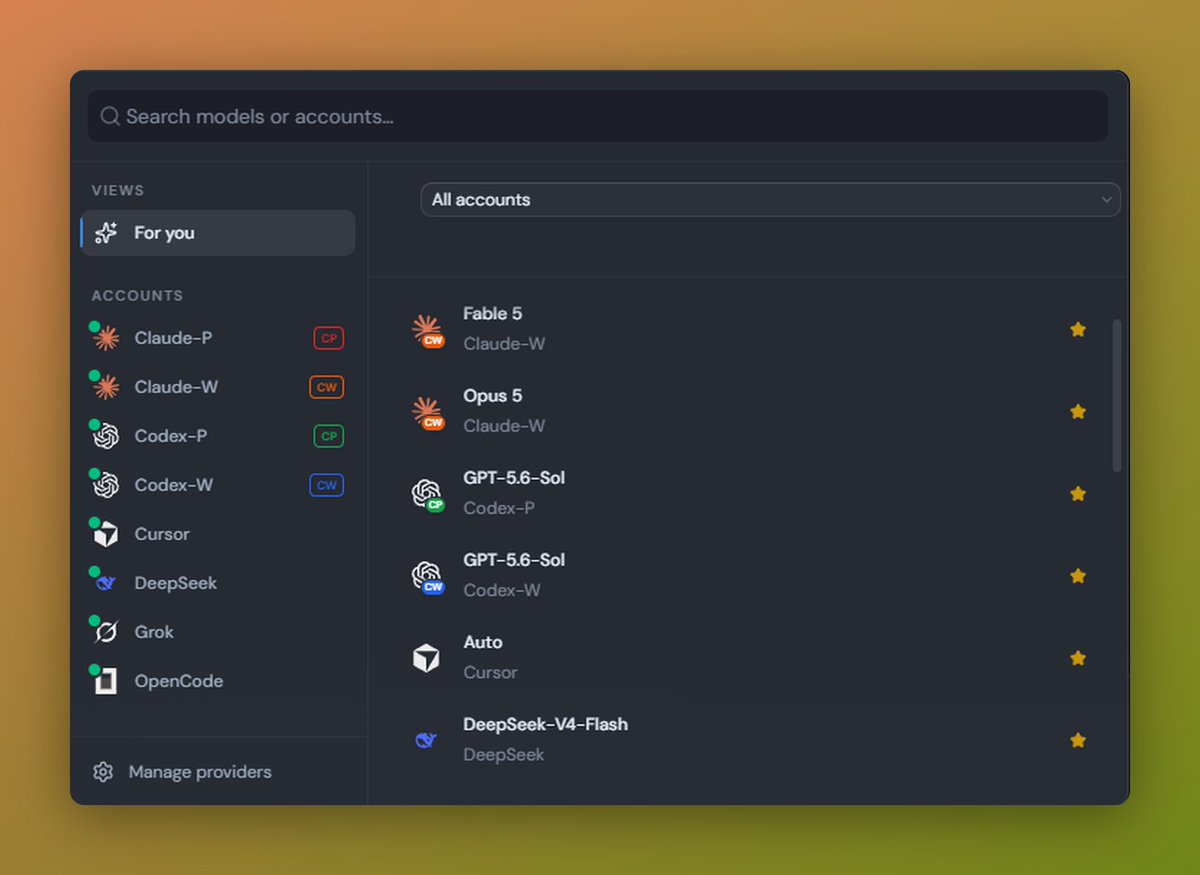Click the Codex-P icon on GPT-5.6-Sol row
Viewport: 1200px width, 875px height.
click(x=427, y=494)
